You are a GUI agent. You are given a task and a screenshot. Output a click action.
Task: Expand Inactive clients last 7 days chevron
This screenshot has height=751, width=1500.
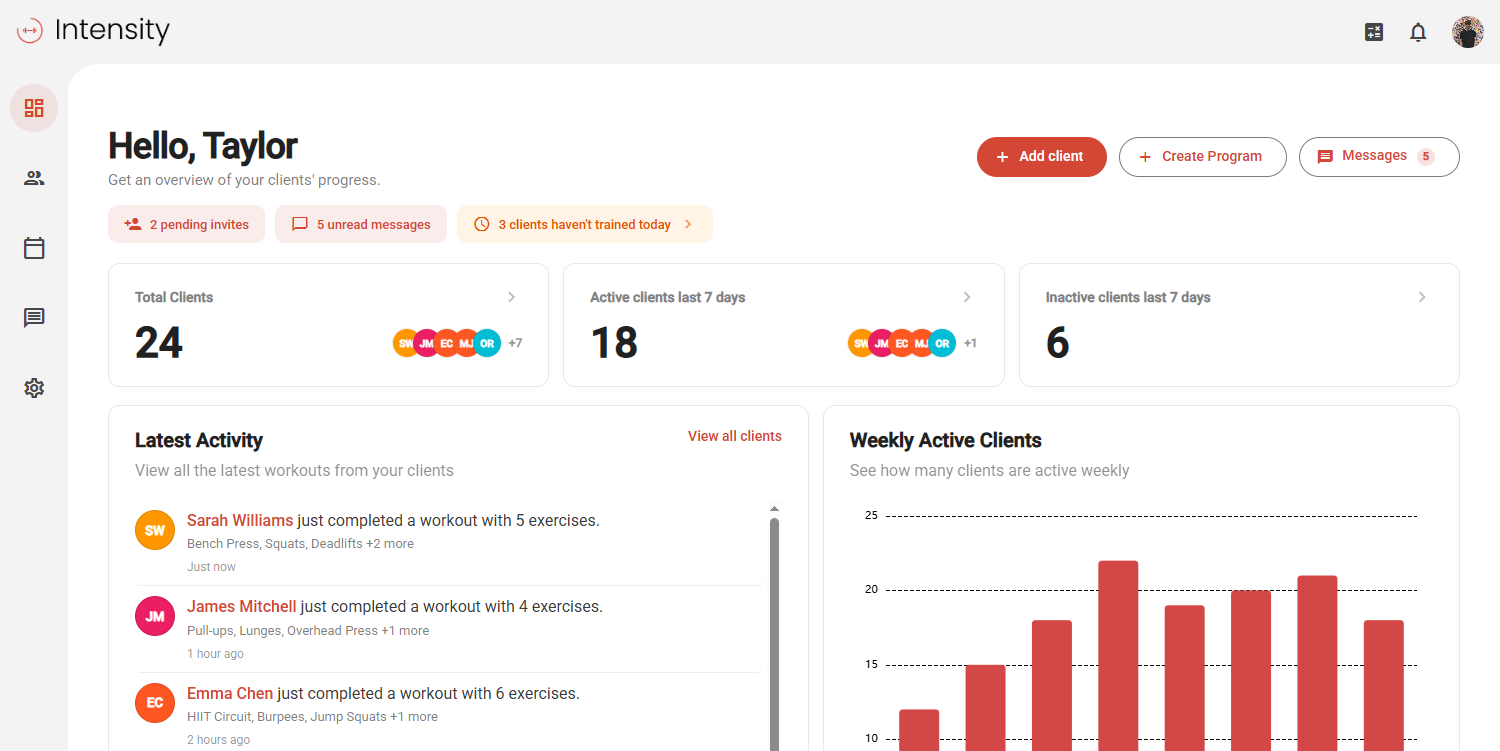coord(1422,297)
